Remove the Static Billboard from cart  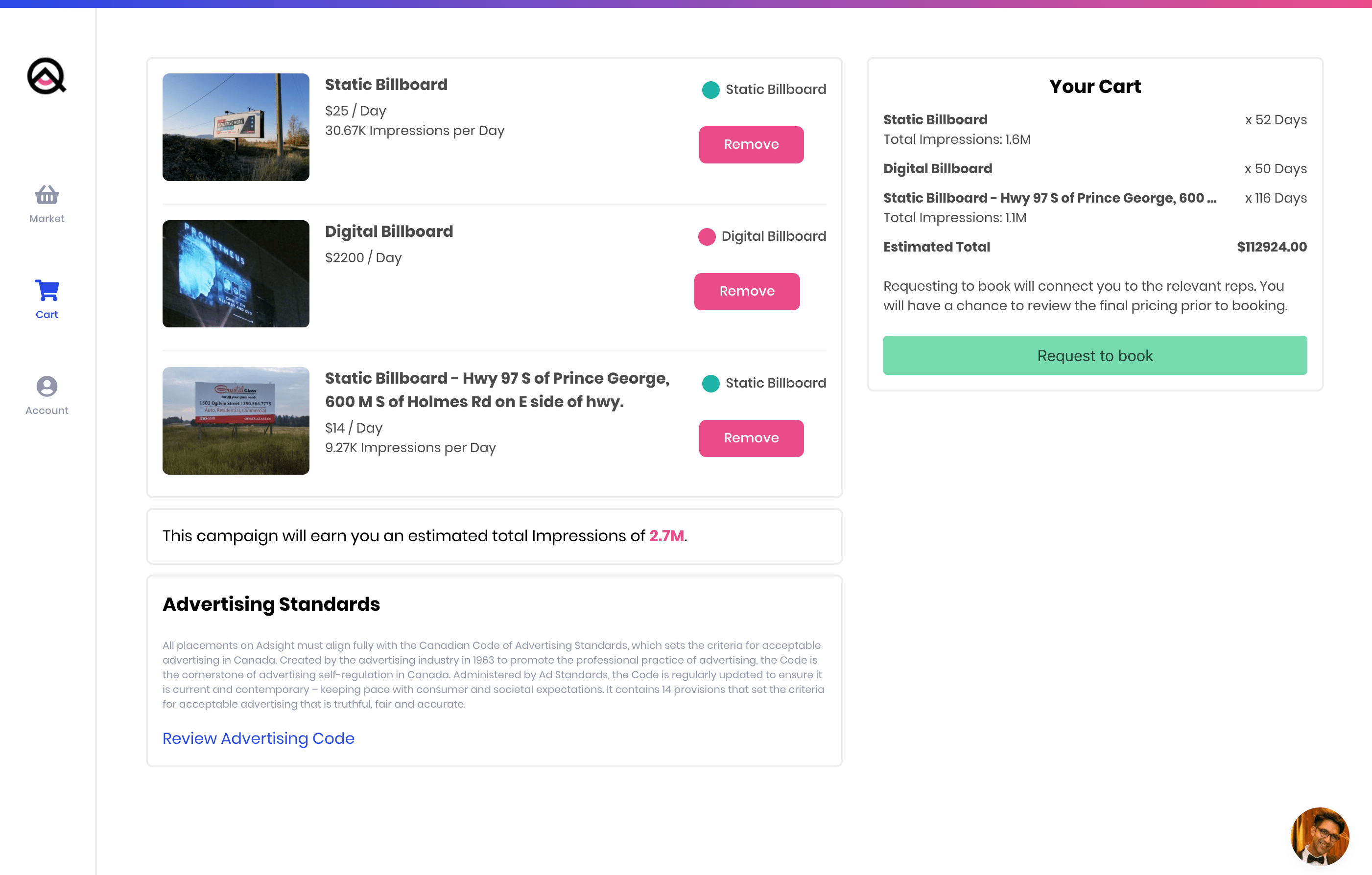(x=751, y=144)
